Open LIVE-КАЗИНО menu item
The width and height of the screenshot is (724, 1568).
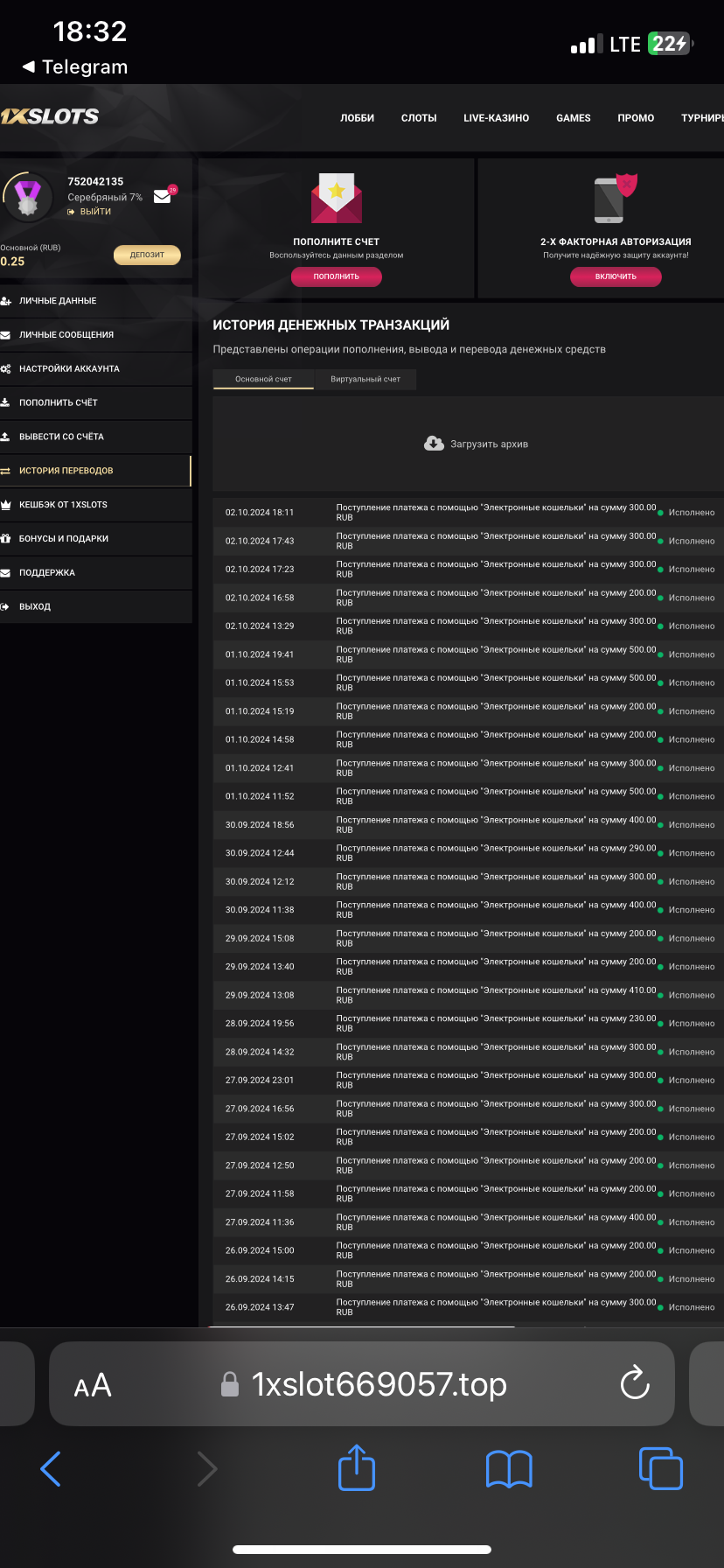coord(496,118)
